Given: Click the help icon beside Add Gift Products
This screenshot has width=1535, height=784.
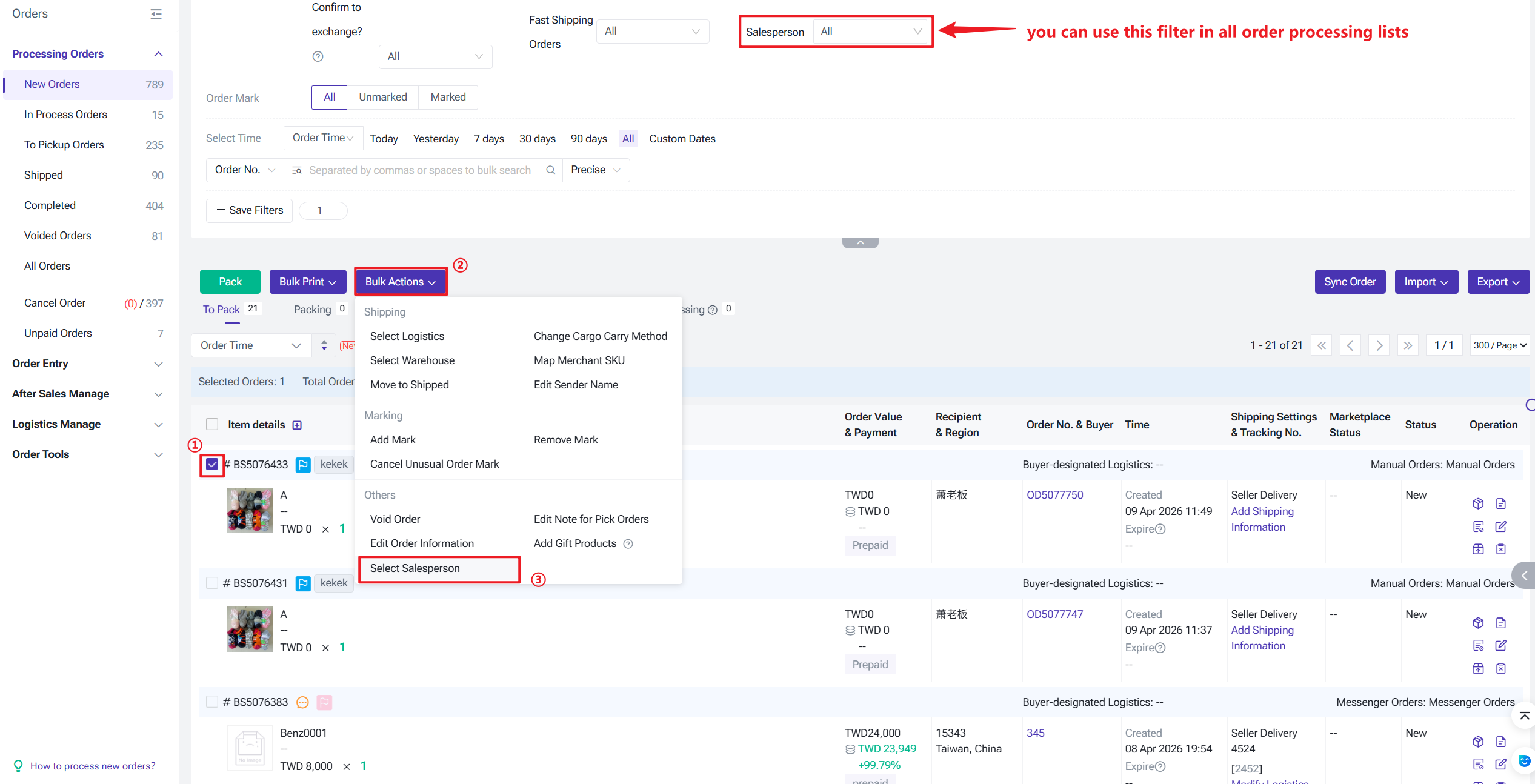Looking at the screenshot, I should click(628, 543).
